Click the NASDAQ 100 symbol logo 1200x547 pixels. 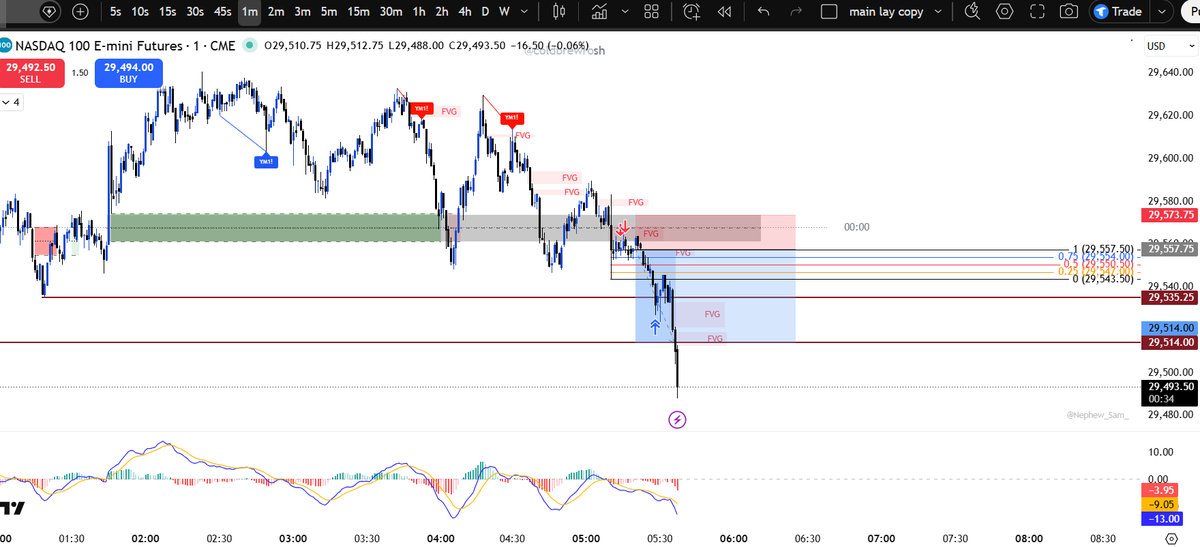coord(4,46)
